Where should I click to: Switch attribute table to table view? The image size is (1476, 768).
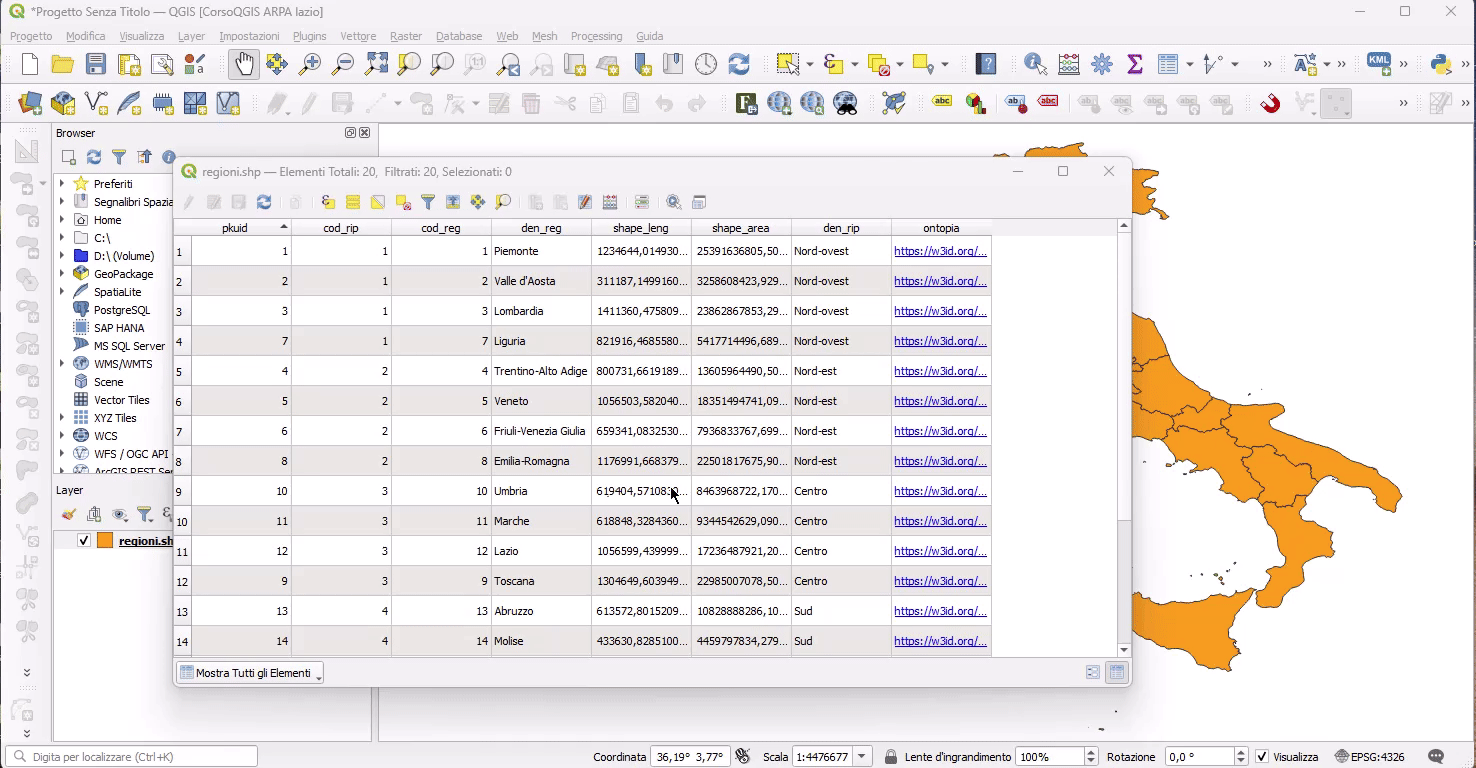tap(1118, 673)
